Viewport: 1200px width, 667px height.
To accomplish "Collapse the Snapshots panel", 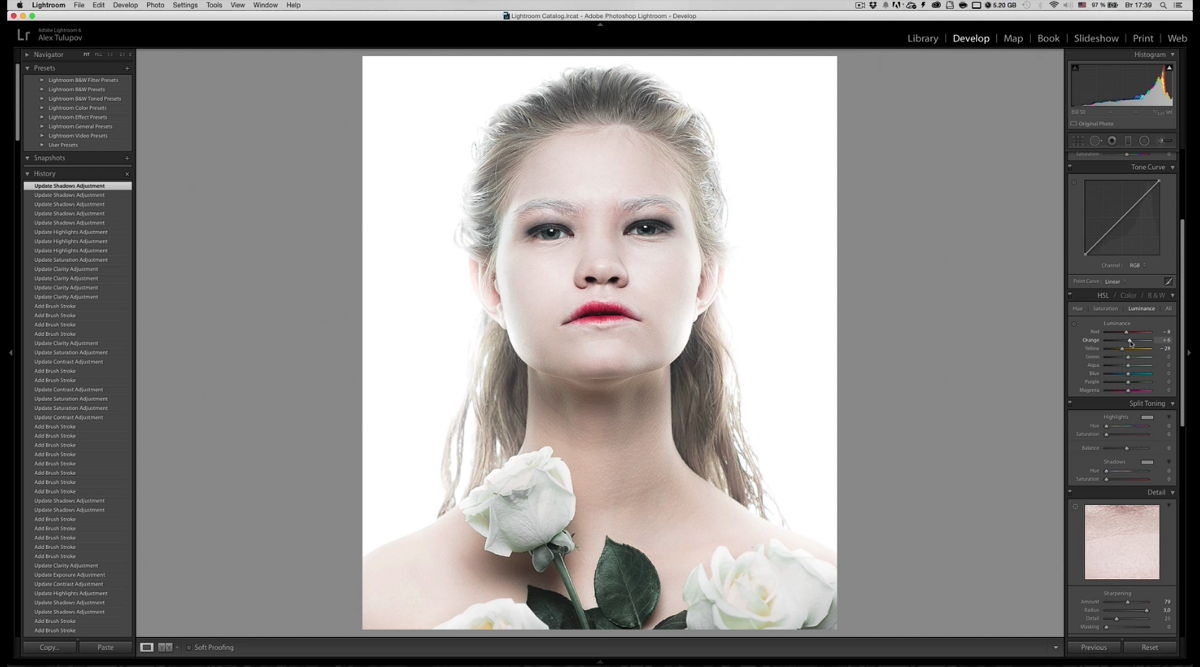I will (27, 158).
